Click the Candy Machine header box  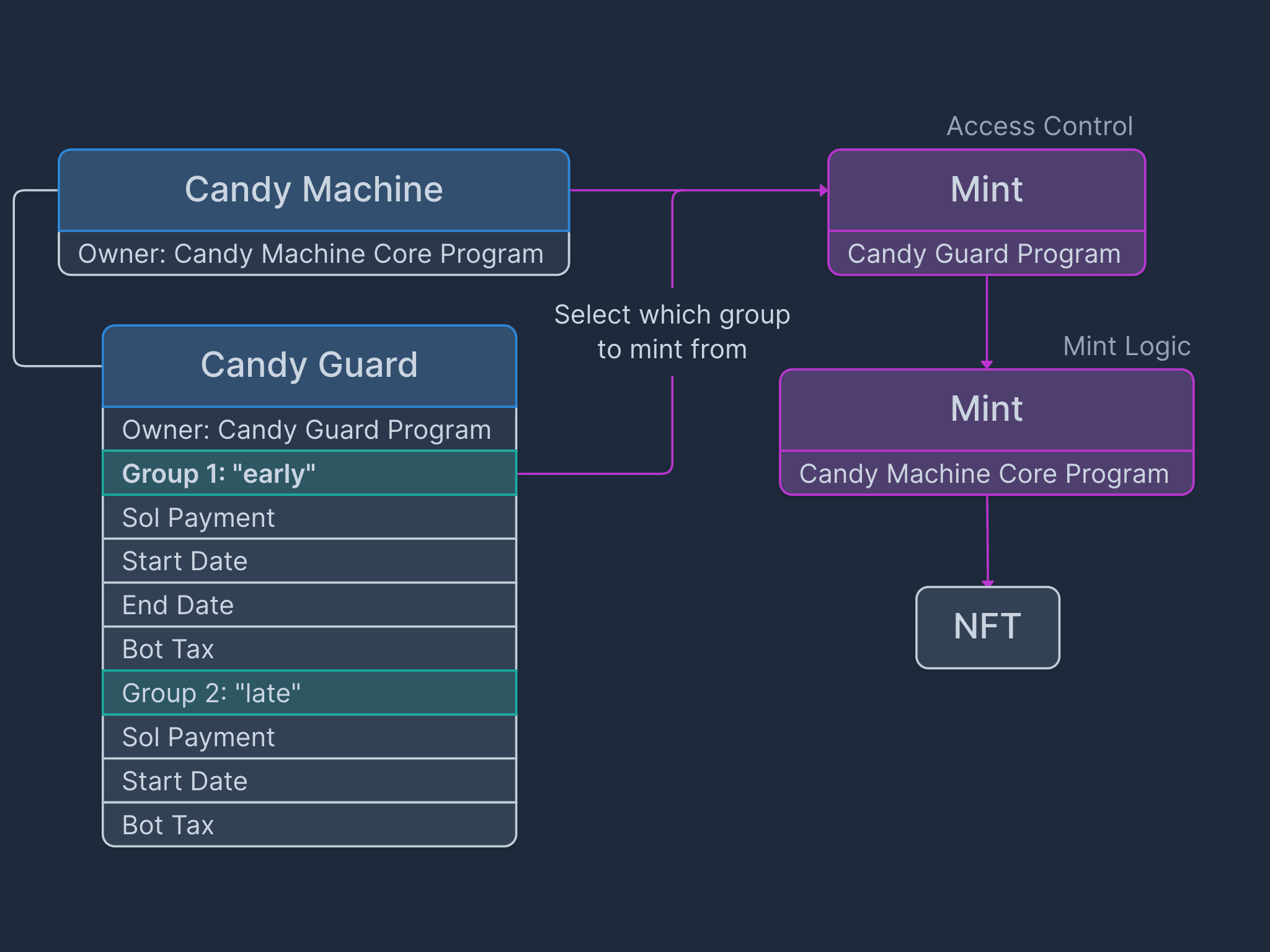tap(314, 190)
